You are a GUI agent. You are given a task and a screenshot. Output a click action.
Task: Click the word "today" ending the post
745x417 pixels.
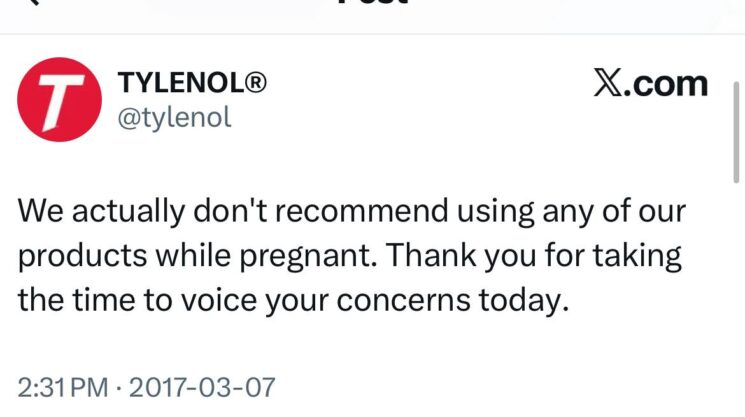point(525,300)
